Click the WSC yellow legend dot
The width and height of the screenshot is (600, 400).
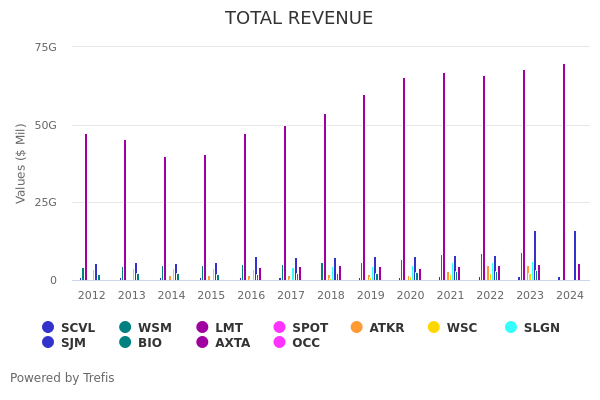point(434,328)
